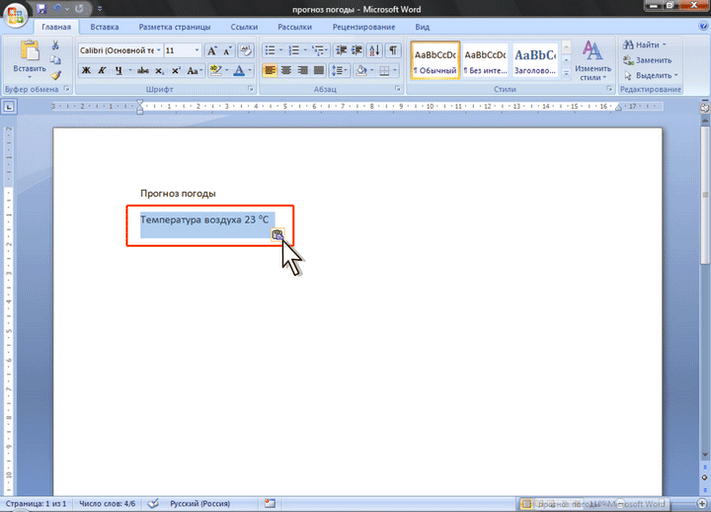711x512 pixels.
Task: Sort the text alphabetically
Action: (375, 50)
